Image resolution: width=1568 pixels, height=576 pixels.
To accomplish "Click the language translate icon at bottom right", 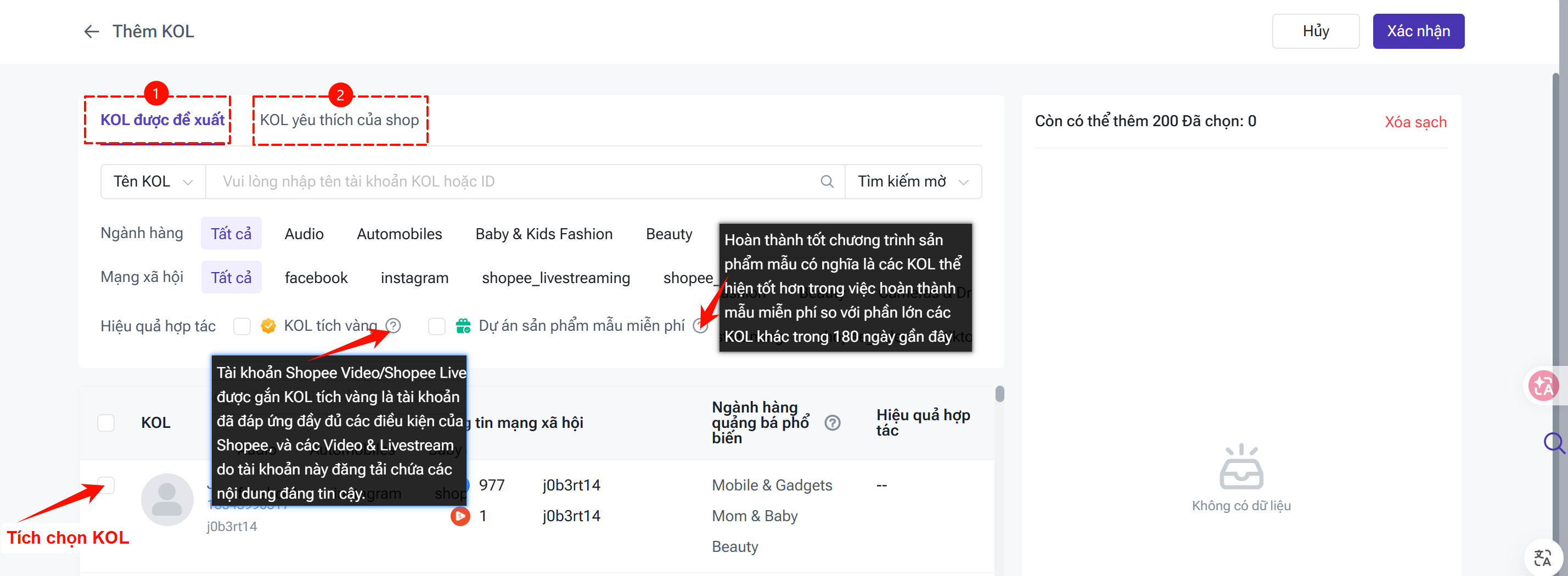I will (1542, 558).
